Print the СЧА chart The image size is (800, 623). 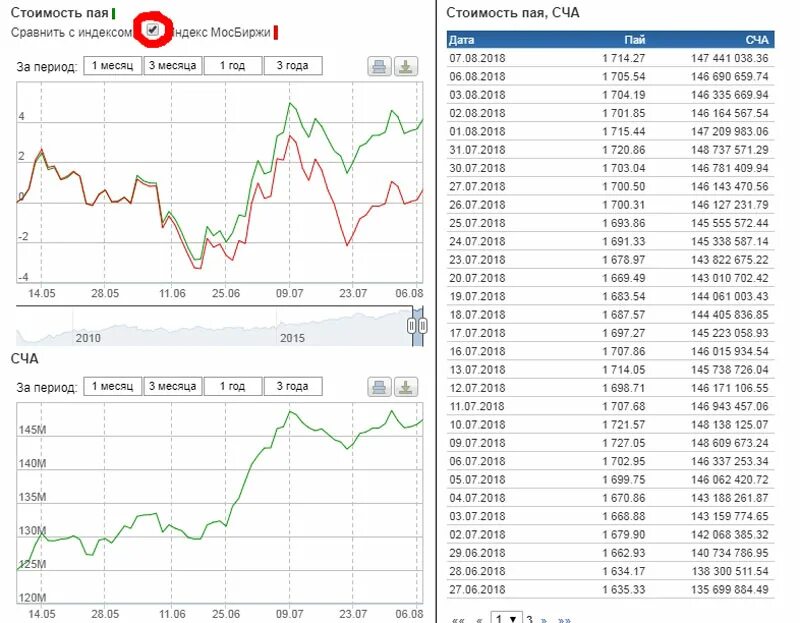click(379, 387)
